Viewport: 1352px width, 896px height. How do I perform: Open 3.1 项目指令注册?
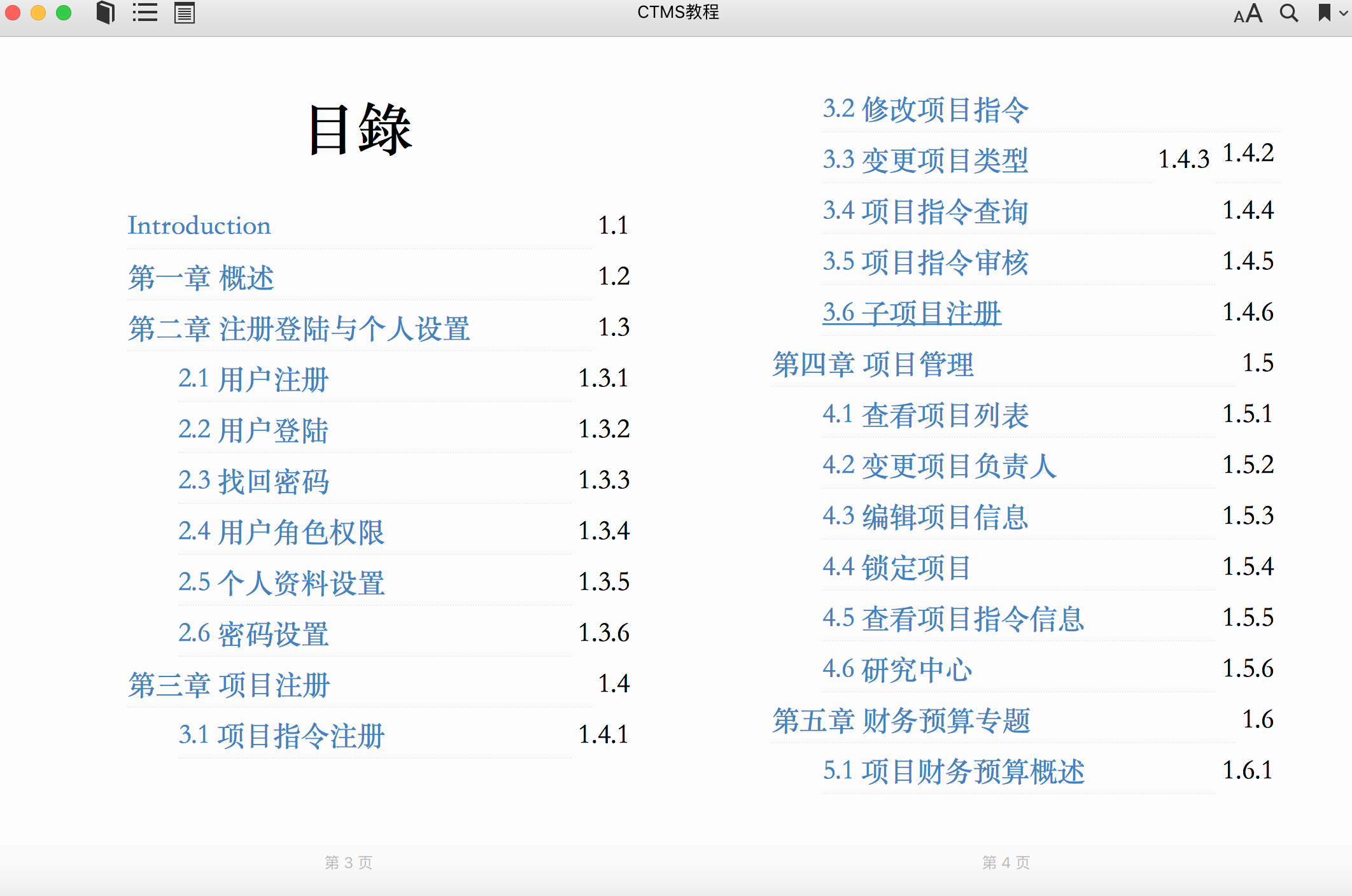[x=281, y=736]
